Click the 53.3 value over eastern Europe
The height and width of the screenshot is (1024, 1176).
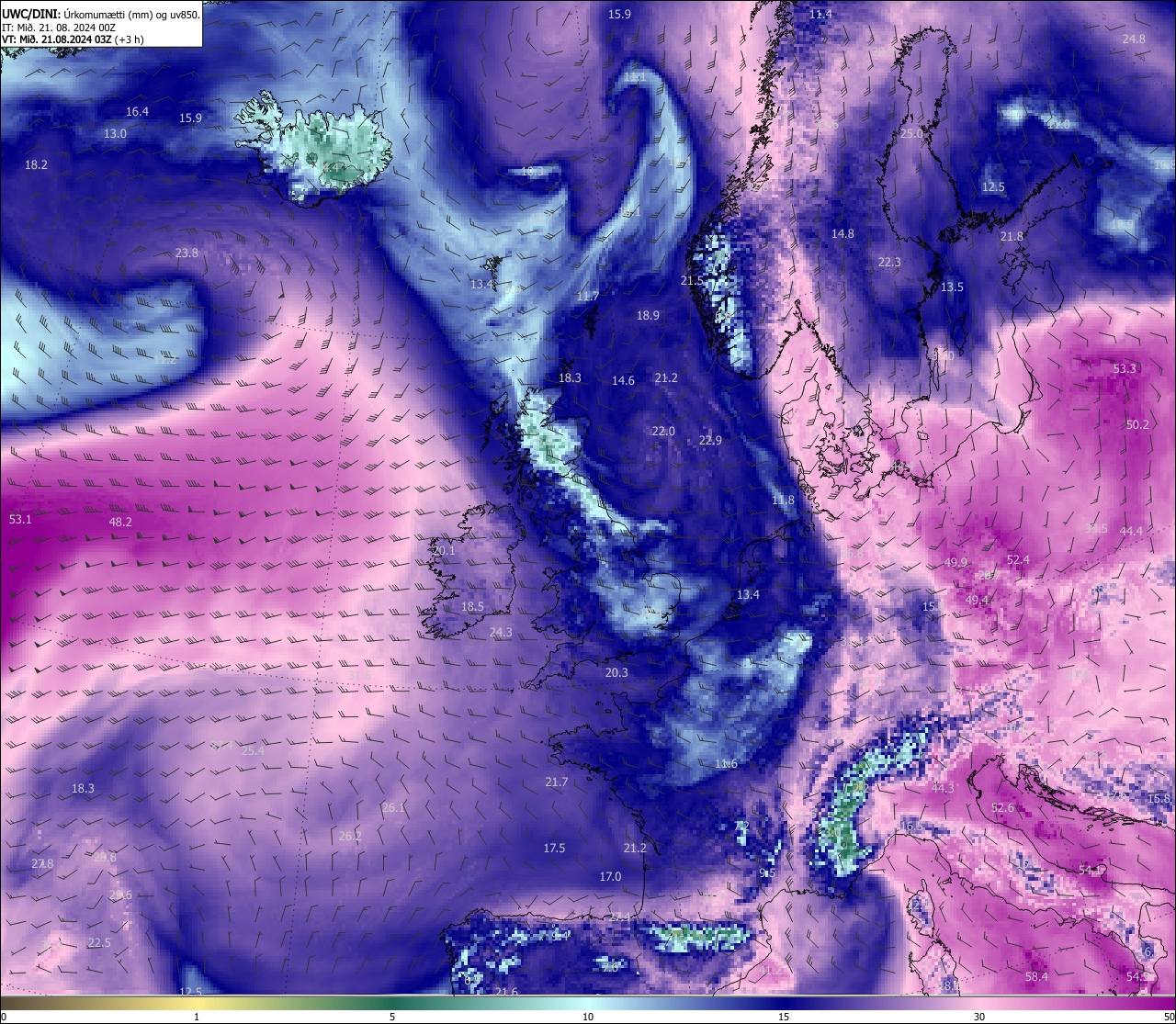[x=1125, y=369]
